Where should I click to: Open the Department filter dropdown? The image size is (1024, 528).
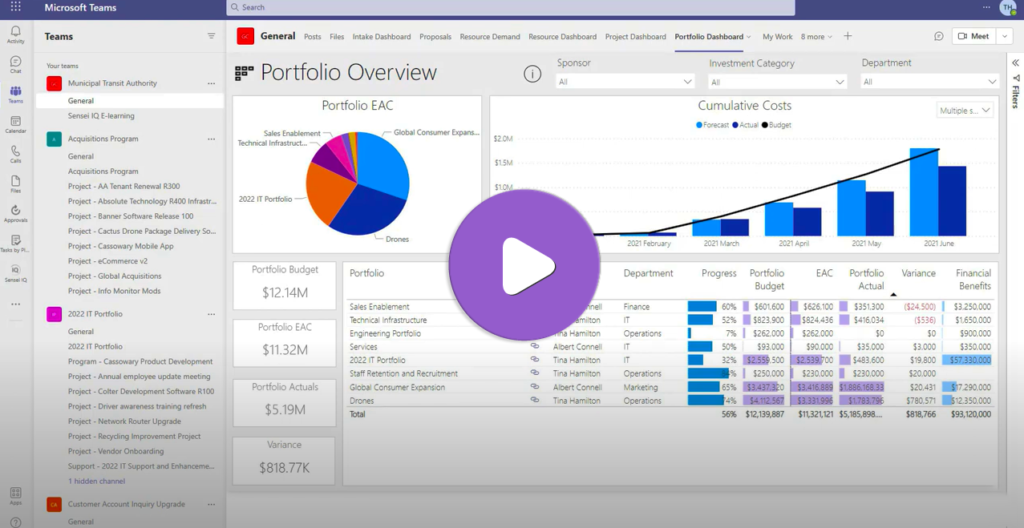930,81
